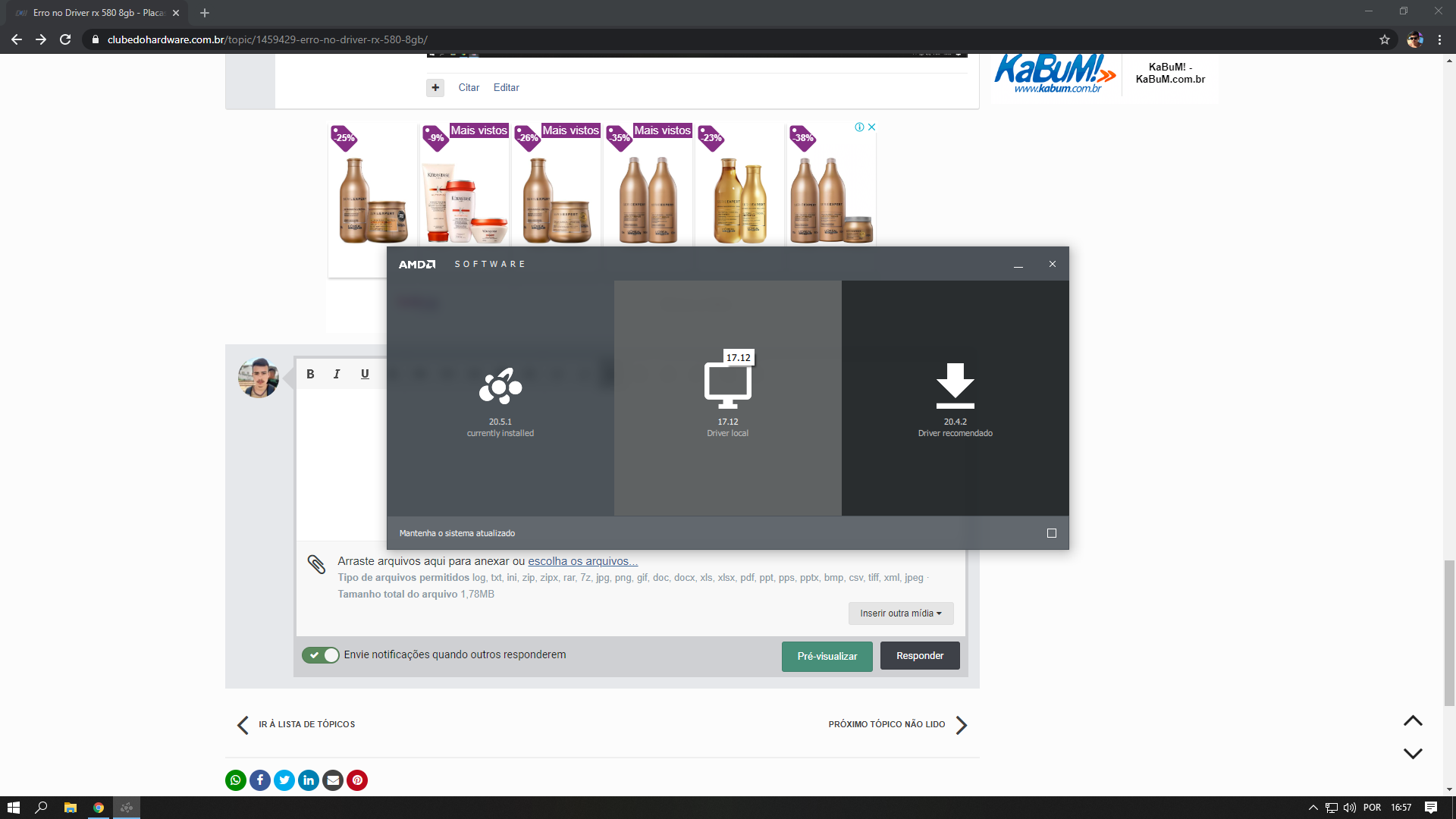Open the volume control in the tray
Viewport: 1456px width, 819px height.
(x=1350, y=808)
